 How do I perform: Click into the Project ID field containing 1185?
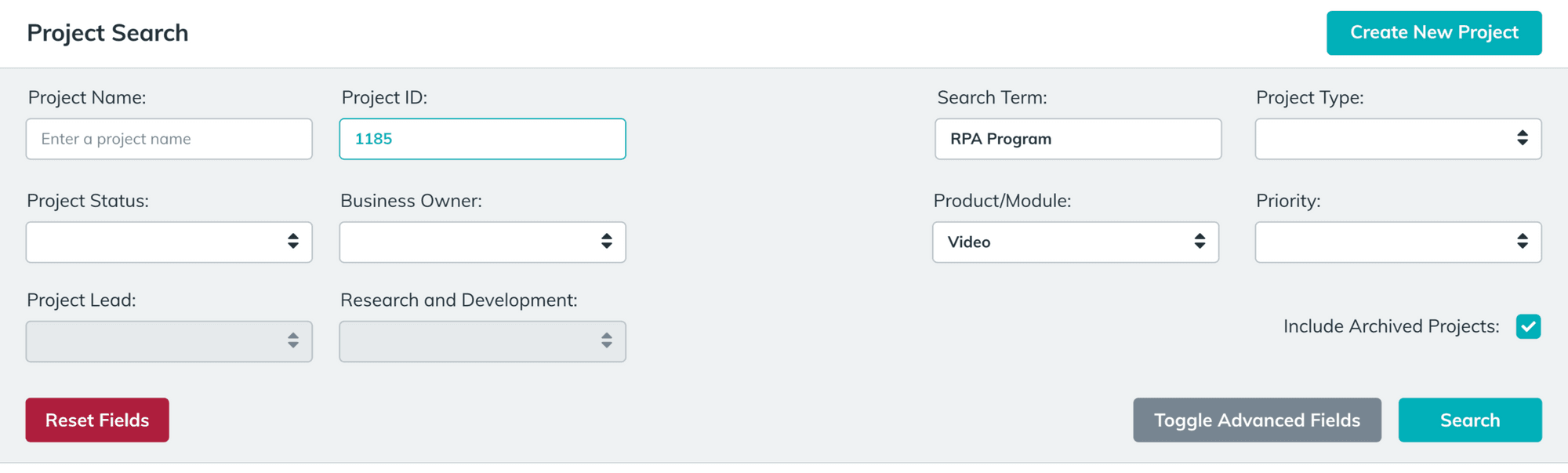tap(482, 139)
